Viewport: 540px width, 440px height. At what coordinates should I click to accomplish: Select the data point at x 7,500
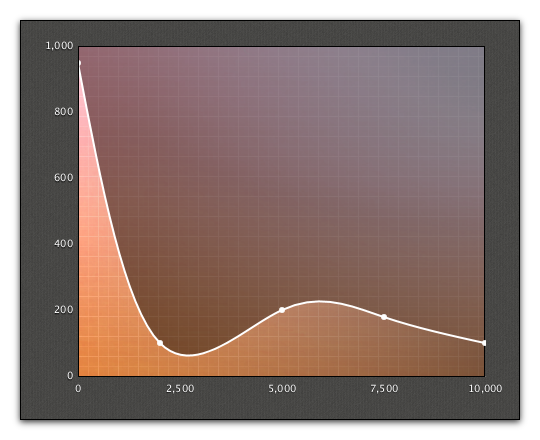click(384, 317)
